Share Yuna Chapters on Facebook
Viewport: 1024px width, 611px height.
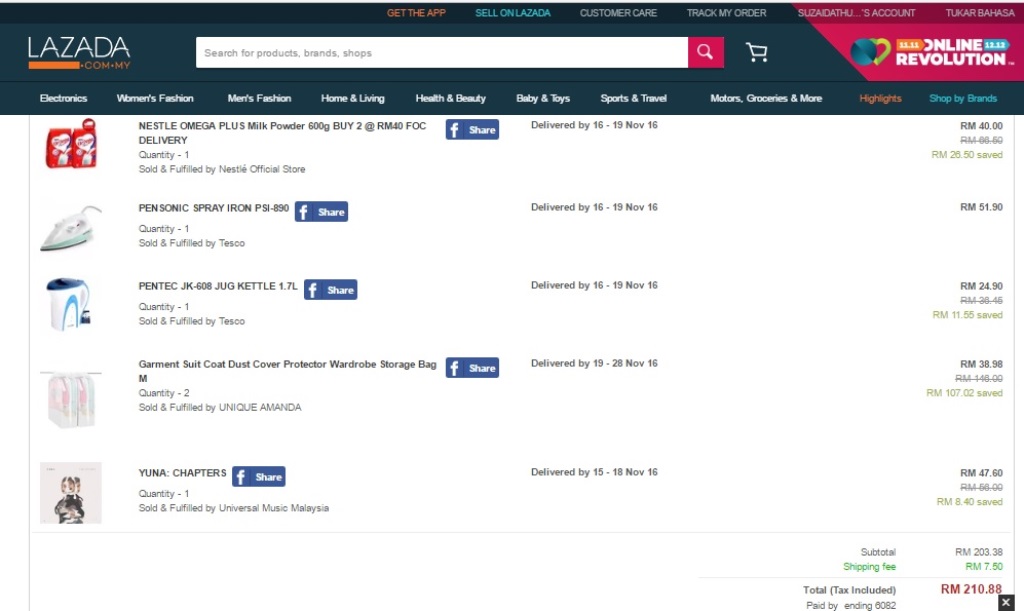click(259, 477)
